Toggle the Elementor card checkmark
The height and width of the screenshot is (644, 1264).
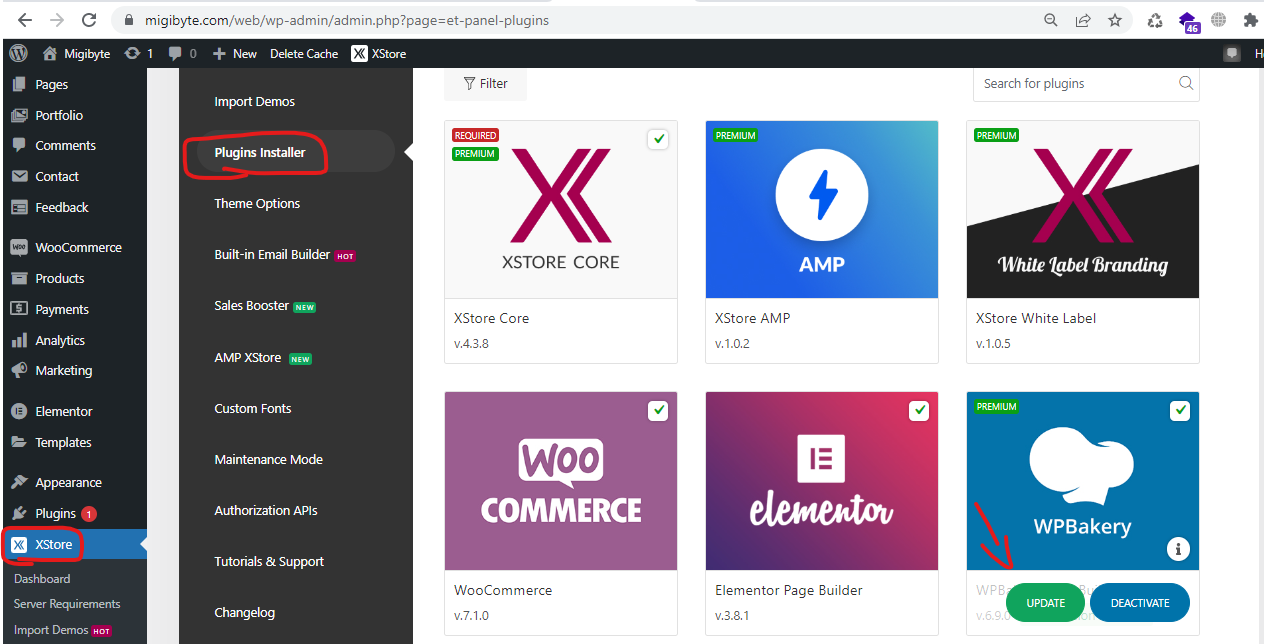click(x=918, y=410)
